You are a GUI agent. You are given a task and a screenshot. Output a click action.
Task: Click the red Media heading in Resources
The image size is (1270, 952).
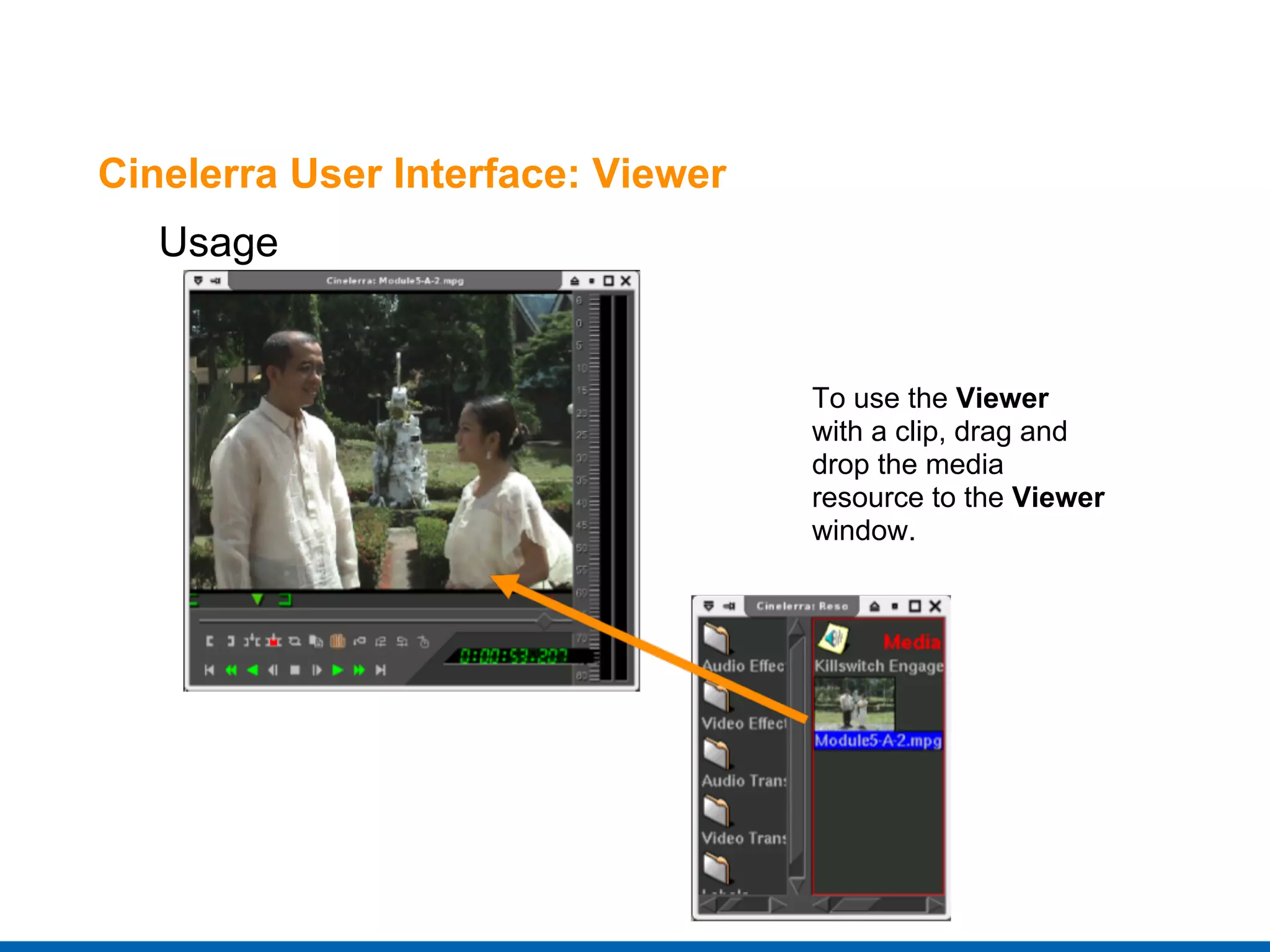pos(912,641)
